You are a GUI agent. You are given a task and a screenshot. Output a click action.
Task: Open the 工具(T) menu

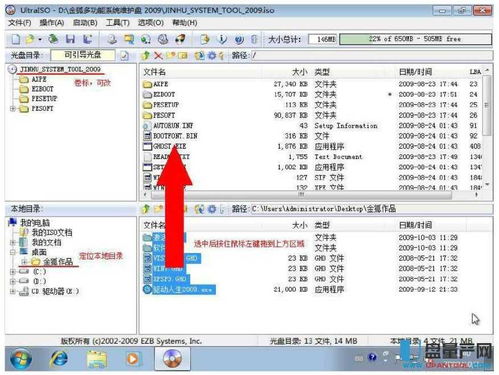click(x=118, y=23)
